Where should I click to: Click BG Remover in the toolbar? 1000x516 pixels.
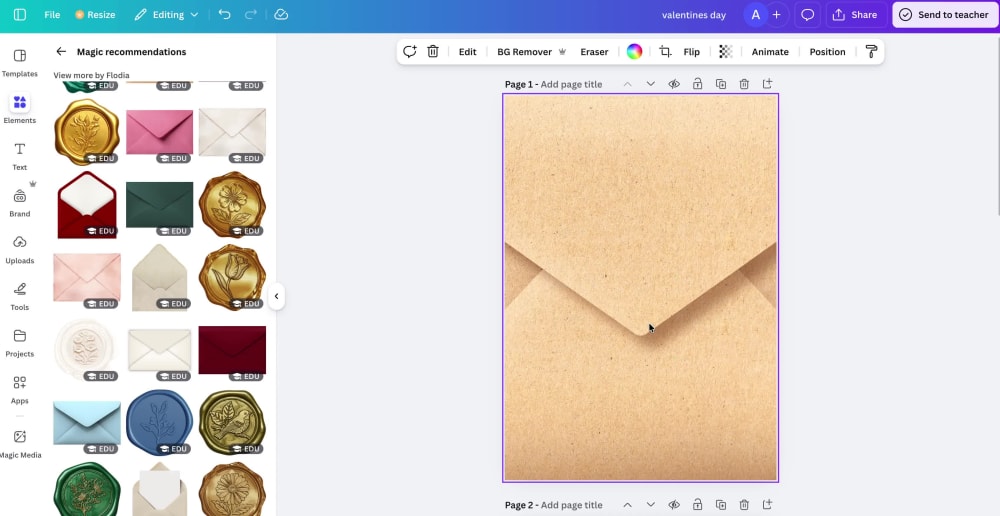531,52
